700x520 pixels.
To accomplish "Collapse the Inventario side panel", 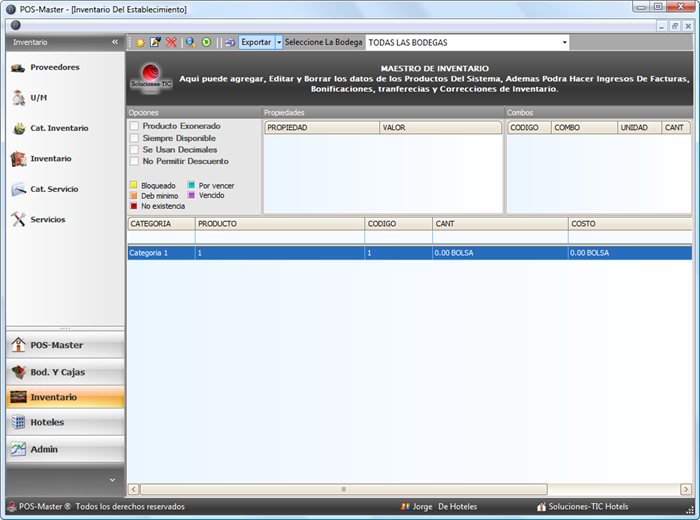I will [x=115, y=42].
